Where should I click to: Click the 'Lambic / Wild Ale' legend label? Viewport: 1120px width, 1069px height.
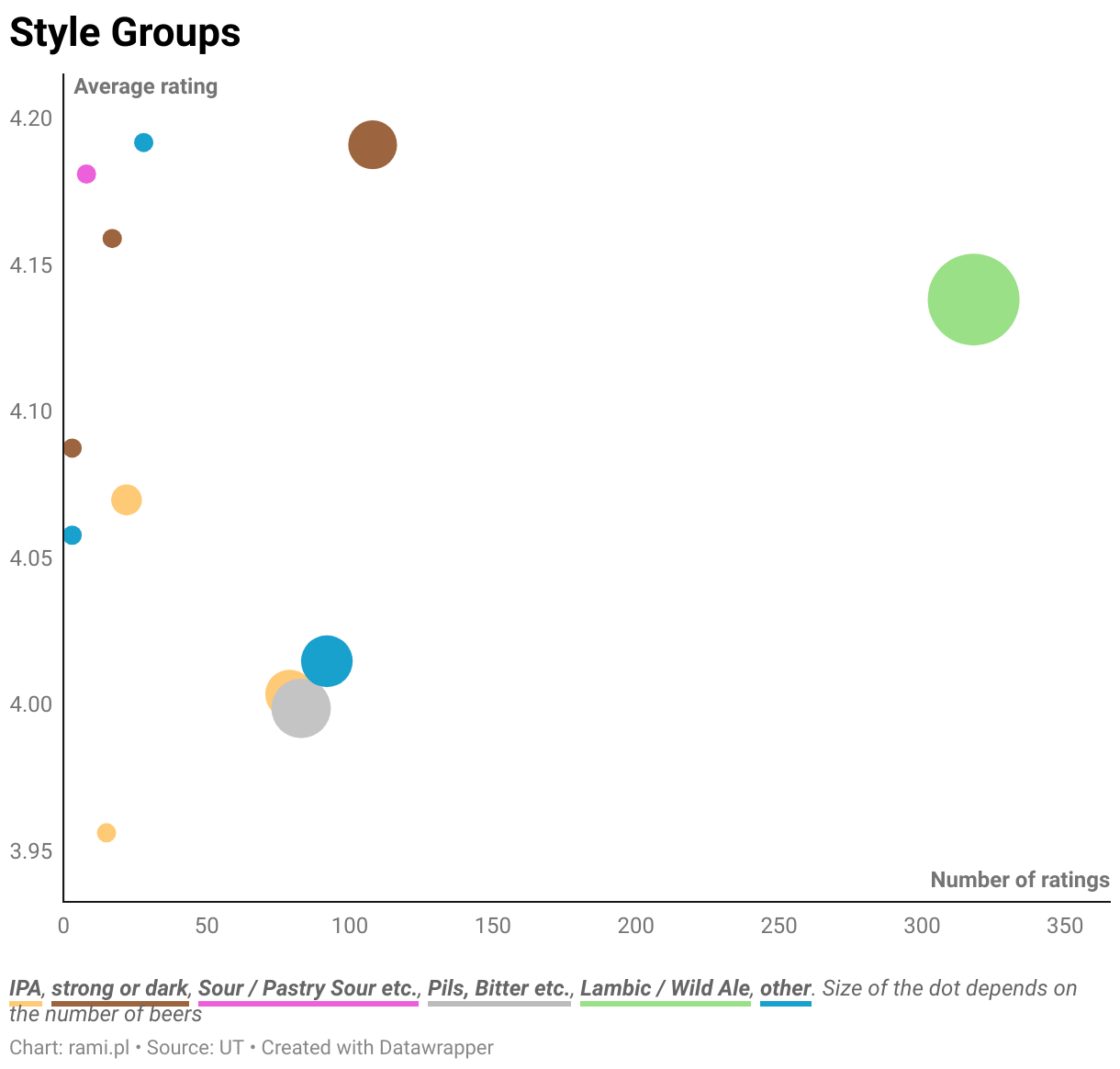pos(665,988)
